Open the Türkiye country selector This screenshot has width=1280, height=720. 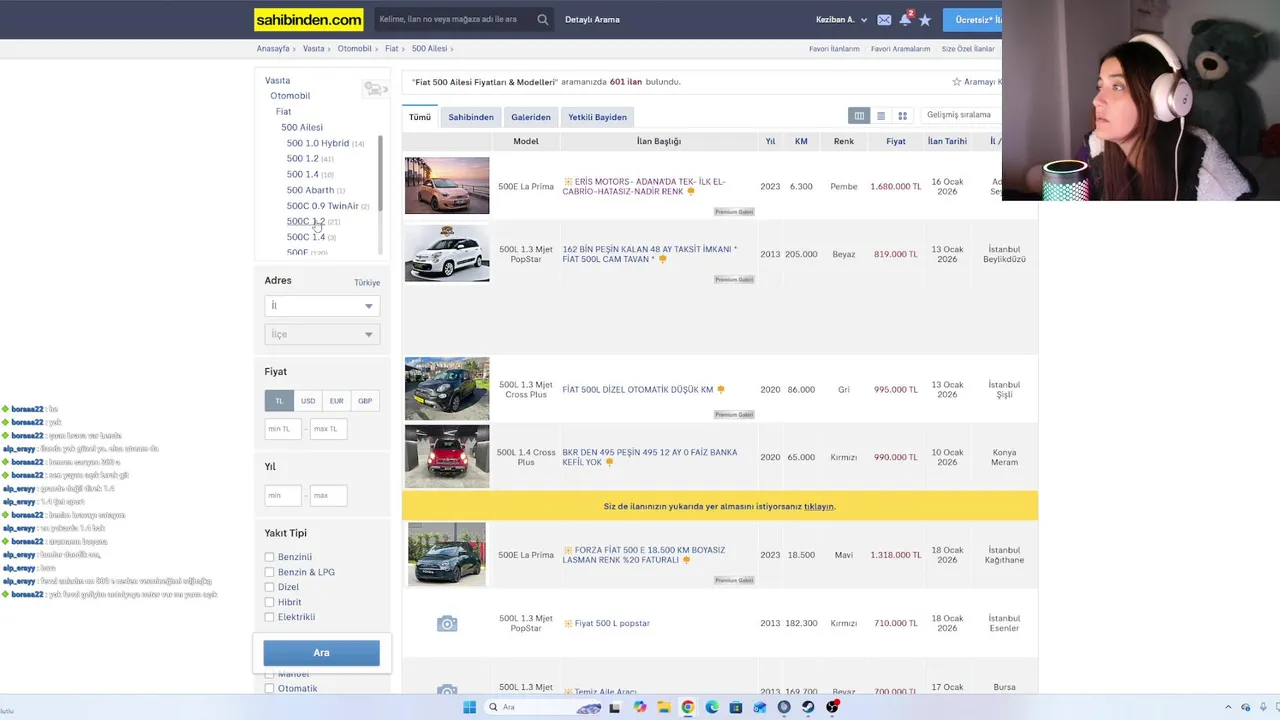(367, 283)
